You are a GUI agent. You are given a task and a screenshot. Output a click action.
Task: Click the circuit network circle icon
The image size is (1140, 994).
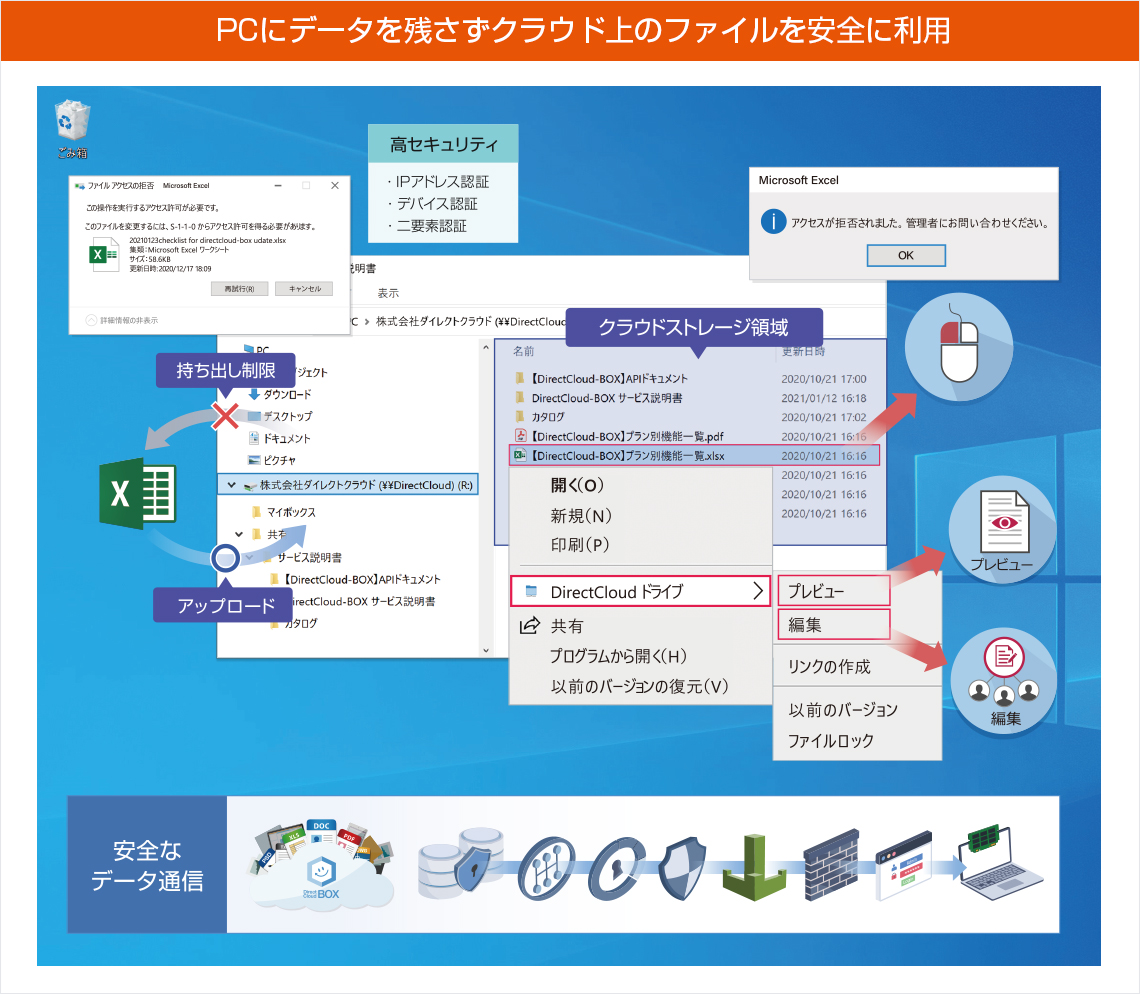click(546, 867)
